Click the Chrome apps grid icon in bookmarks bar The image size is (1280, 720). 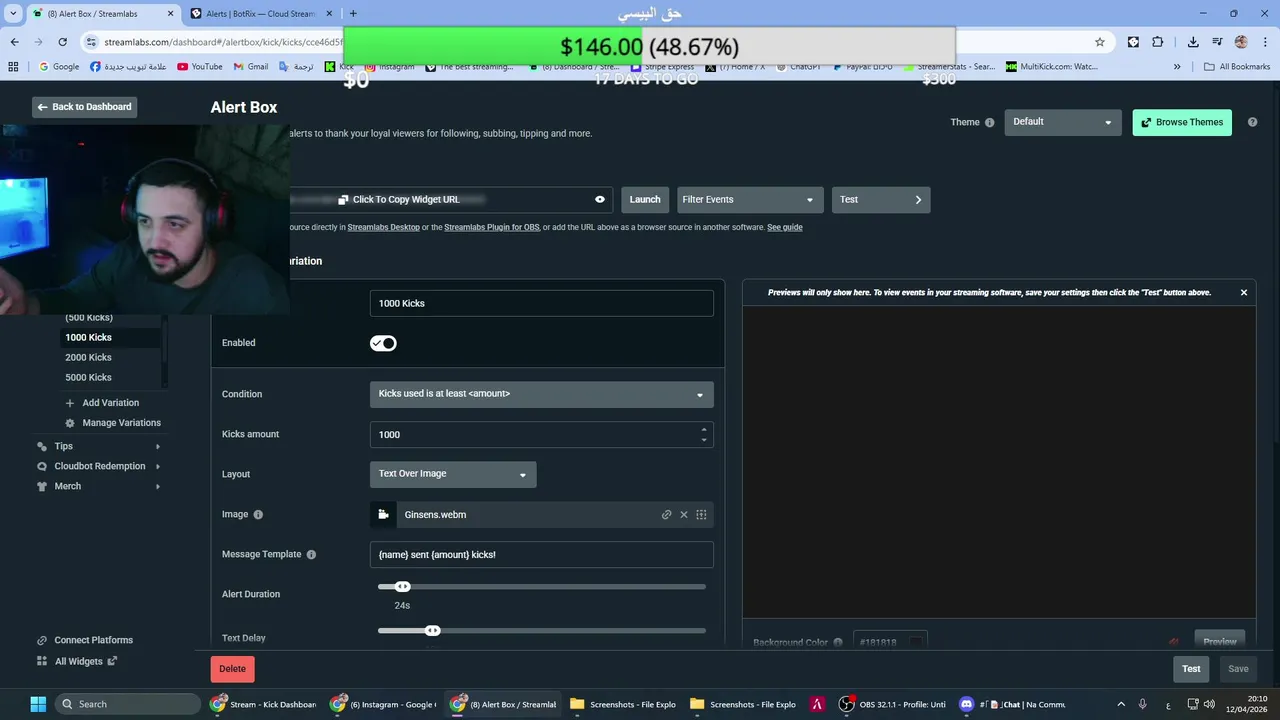[13, 67]
